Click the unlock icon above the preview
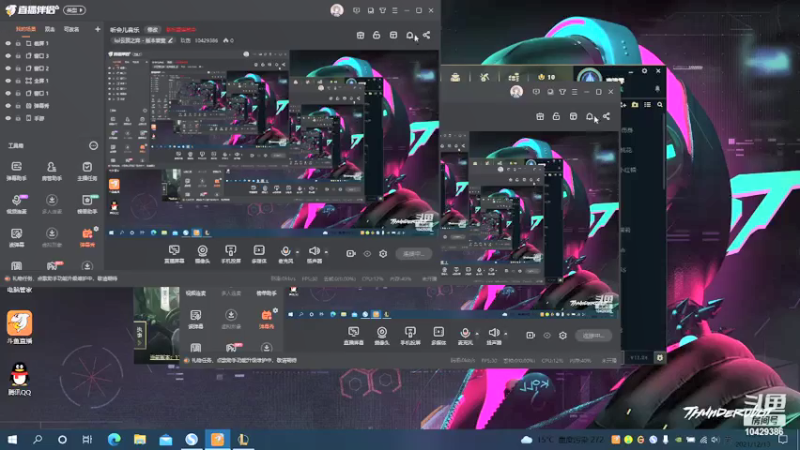The width and height of the screenshot is (800, 450). point(377,35)
